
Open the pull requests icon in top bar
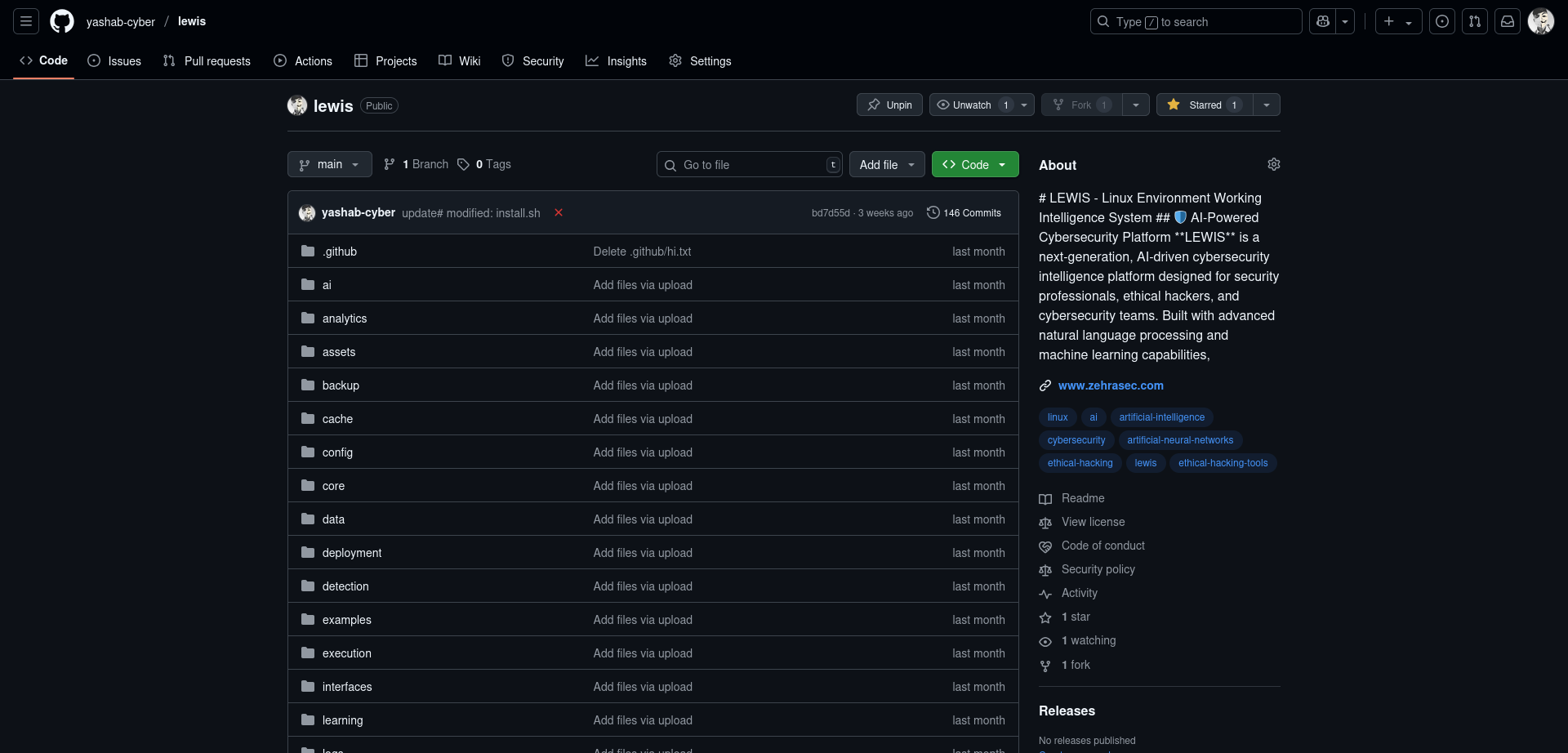pyautogui.click(x=1475, y=21)
